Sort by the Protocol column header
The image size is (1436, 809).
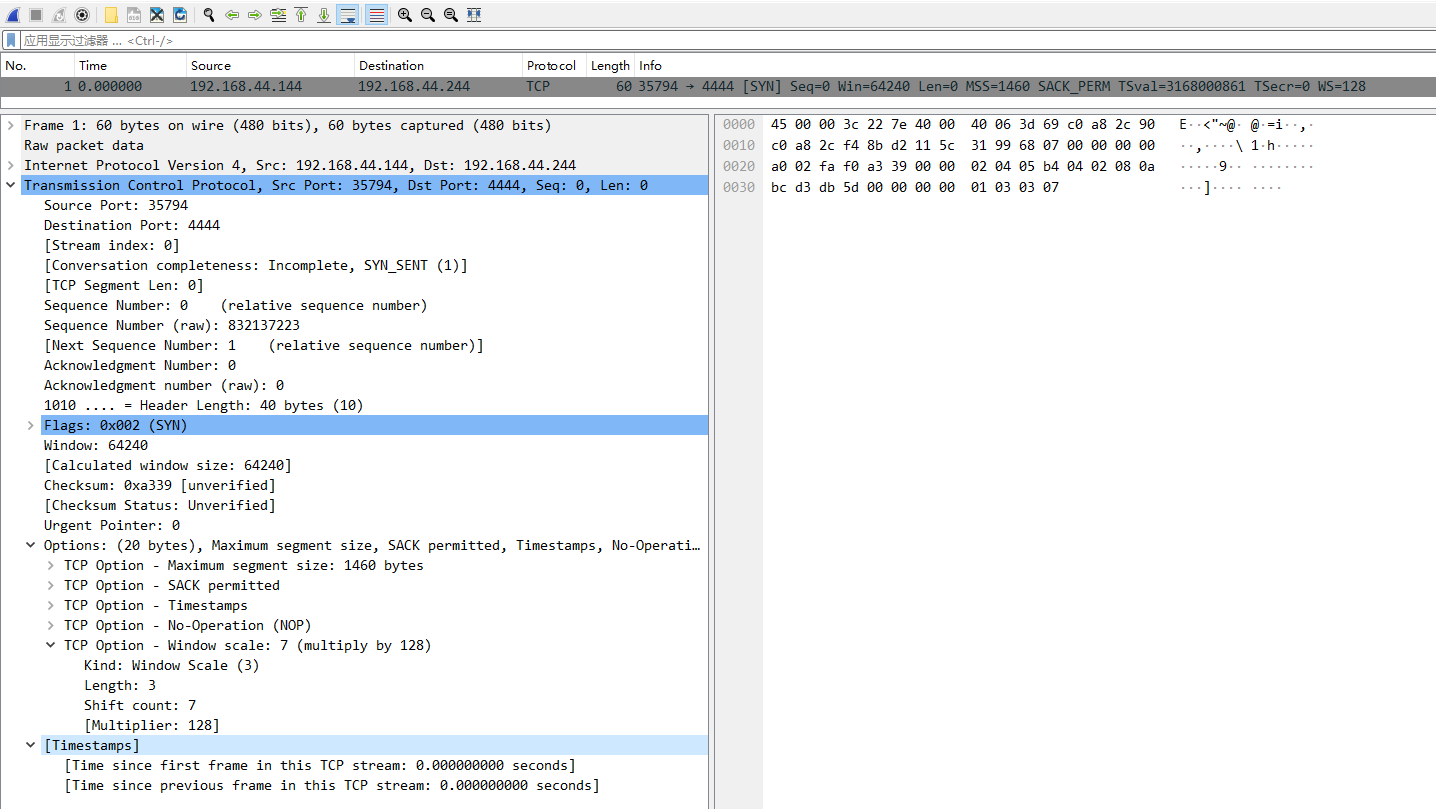pos(554,65)
